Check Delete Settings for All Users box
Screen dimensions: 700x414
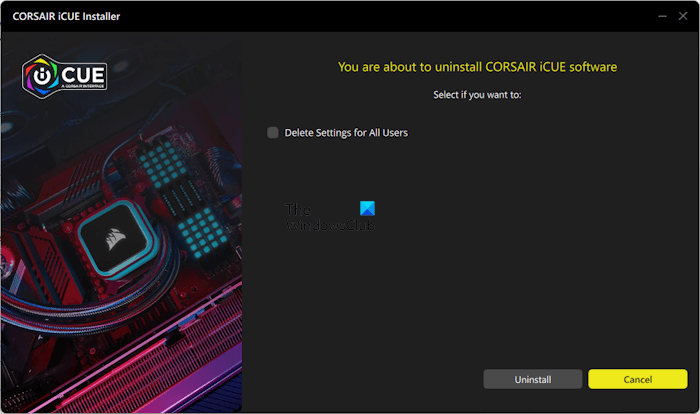click(x=273, y=133)
